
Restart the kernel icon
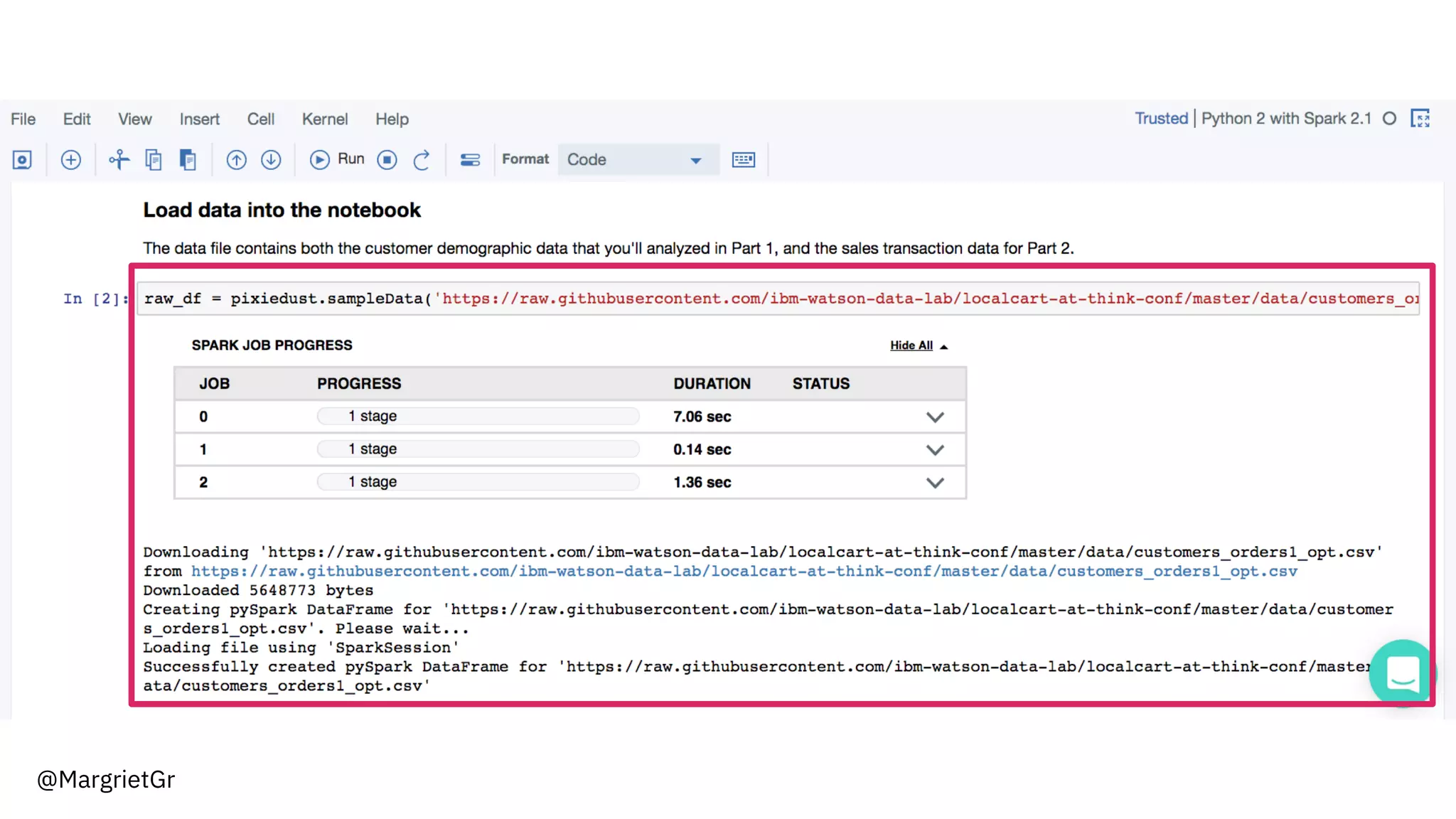[422, 160]
